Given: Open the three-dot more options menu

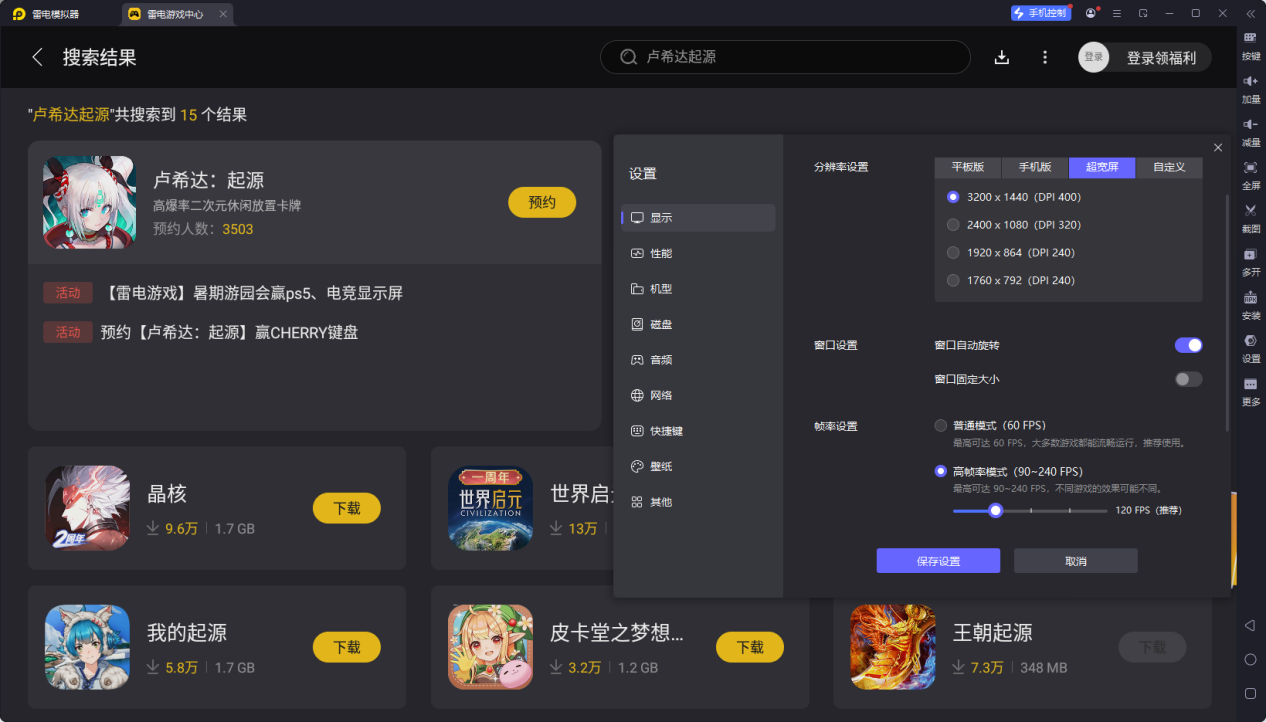Looking at the screenshot, I should point(1045,57).
